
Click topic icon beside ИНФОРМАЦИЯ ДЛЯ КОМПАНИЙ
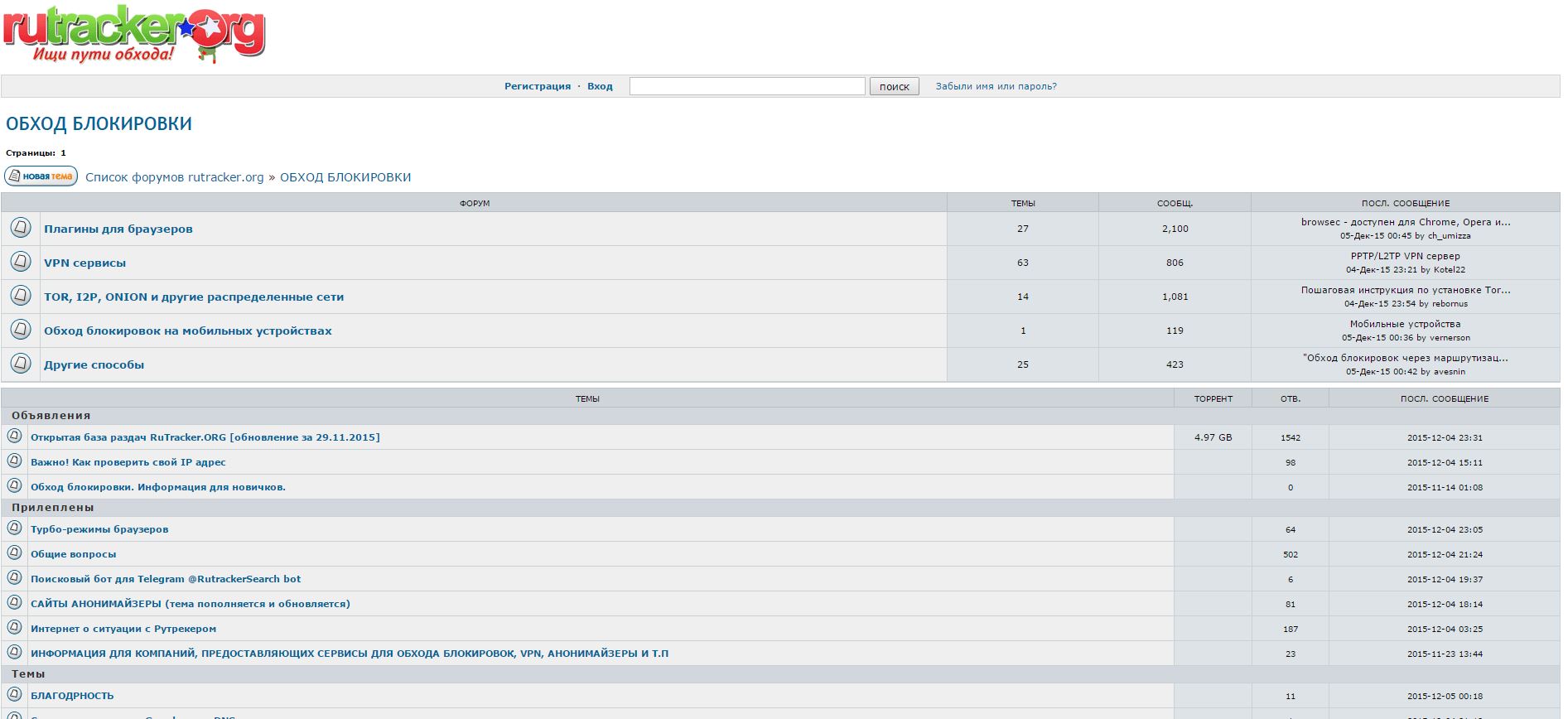pyautogui.click(x=14, y=652)
